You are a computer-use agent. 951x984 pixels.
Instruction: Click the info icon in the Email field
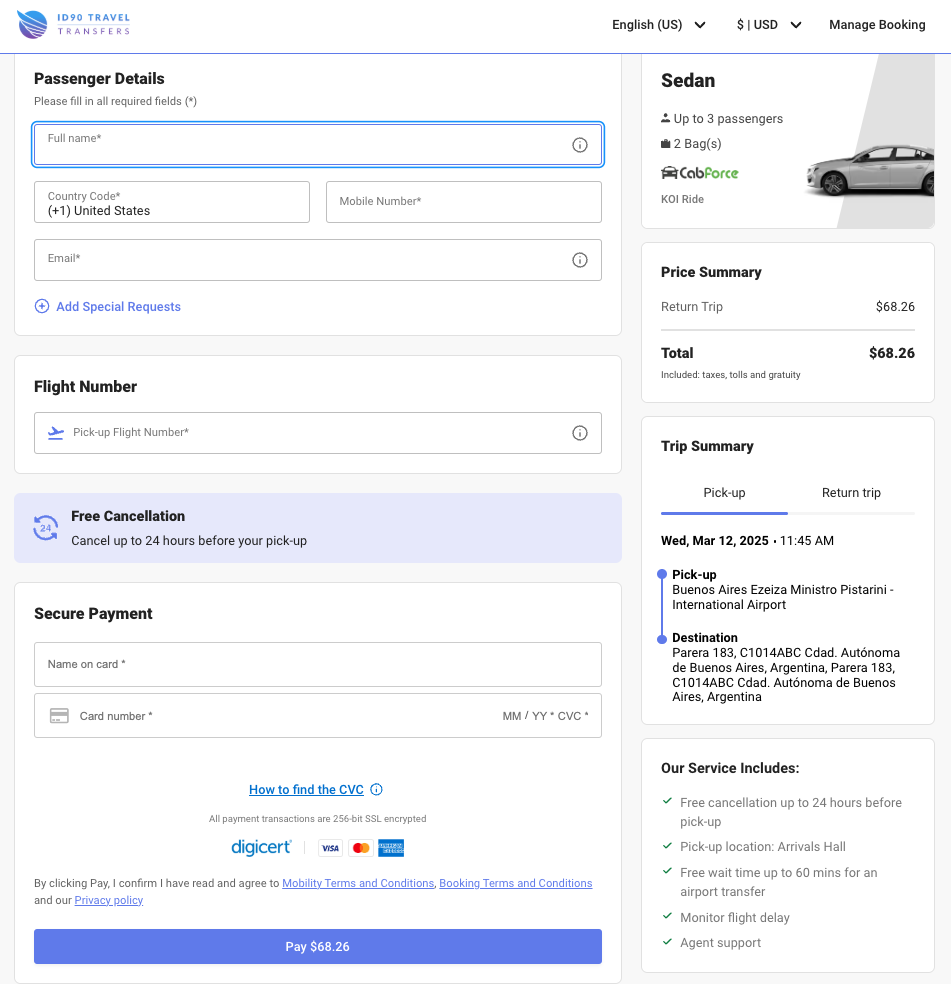tap(580, 259)
